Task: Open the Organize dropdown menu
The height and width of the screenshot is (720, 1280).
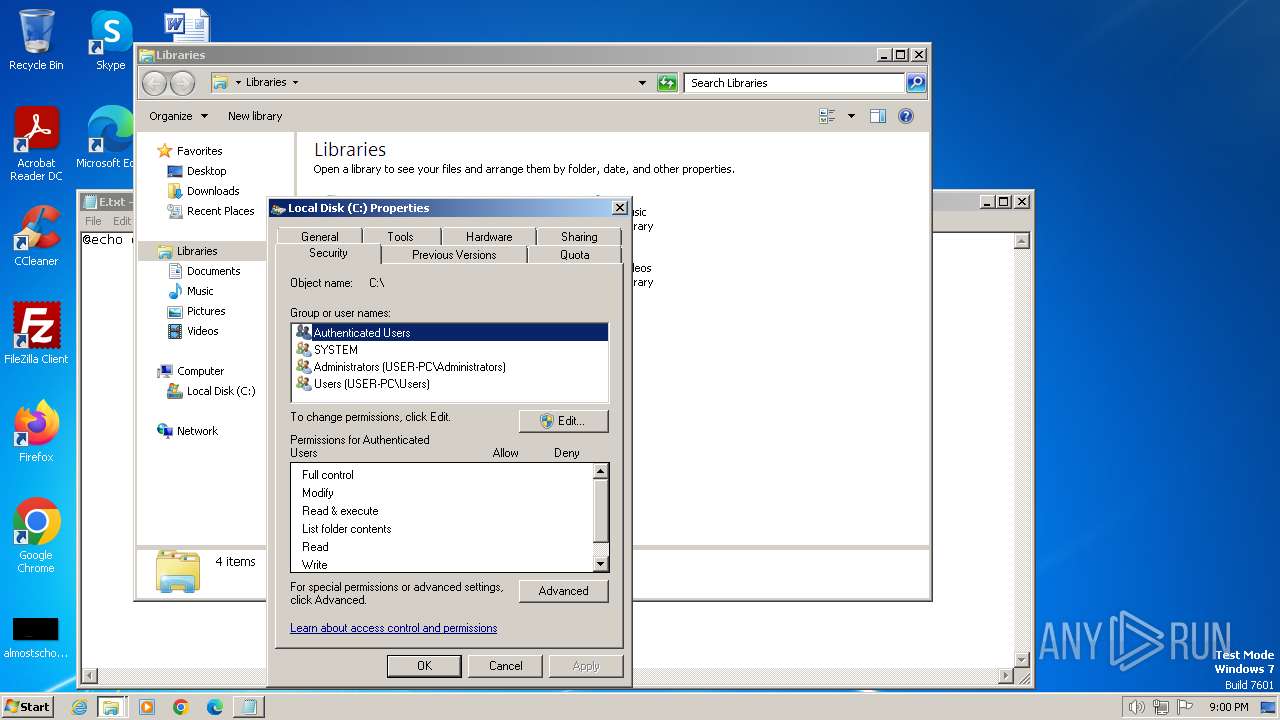Action: coord(178,116)
